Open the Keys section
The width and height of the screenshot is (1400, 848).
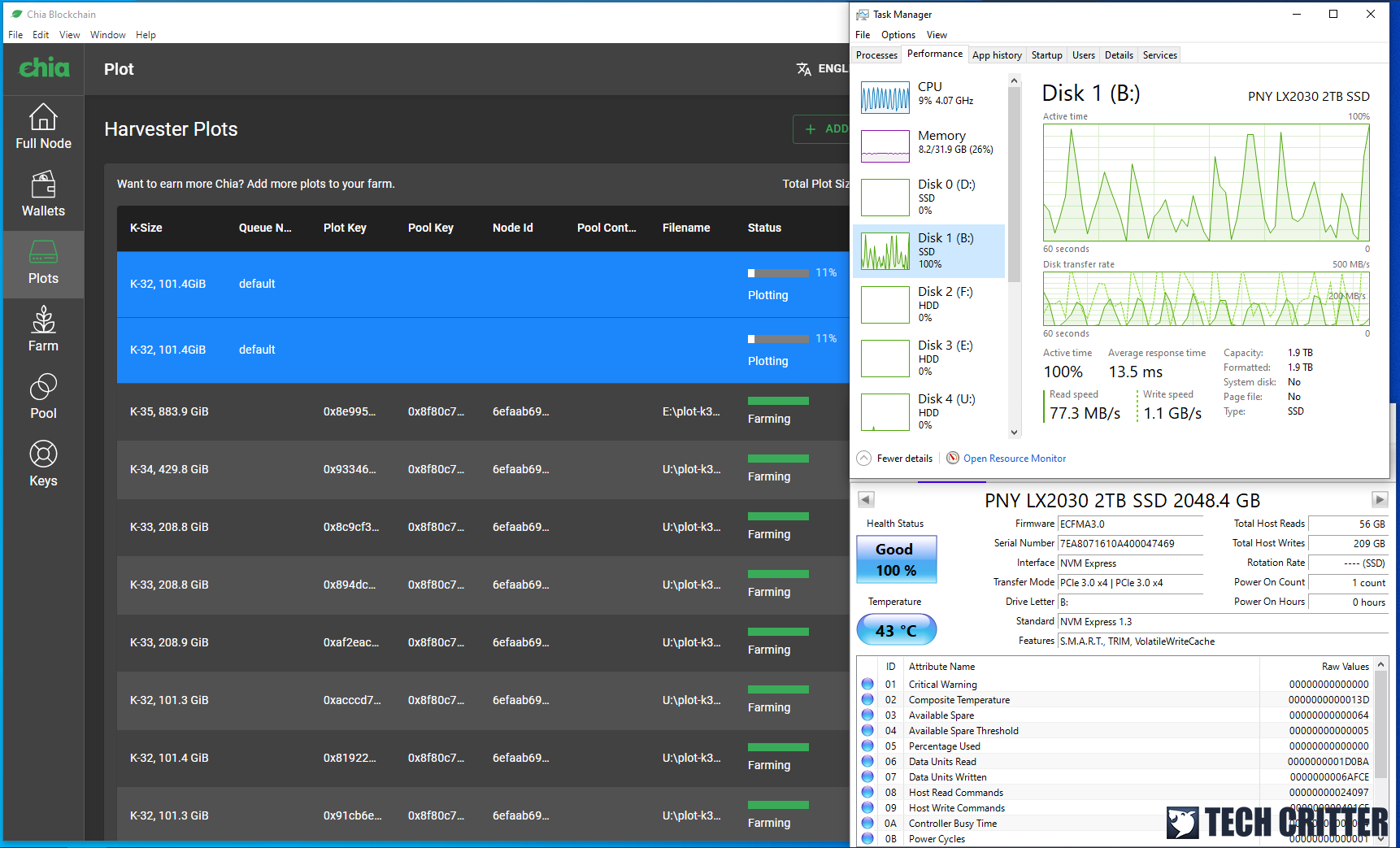(43, 463)
